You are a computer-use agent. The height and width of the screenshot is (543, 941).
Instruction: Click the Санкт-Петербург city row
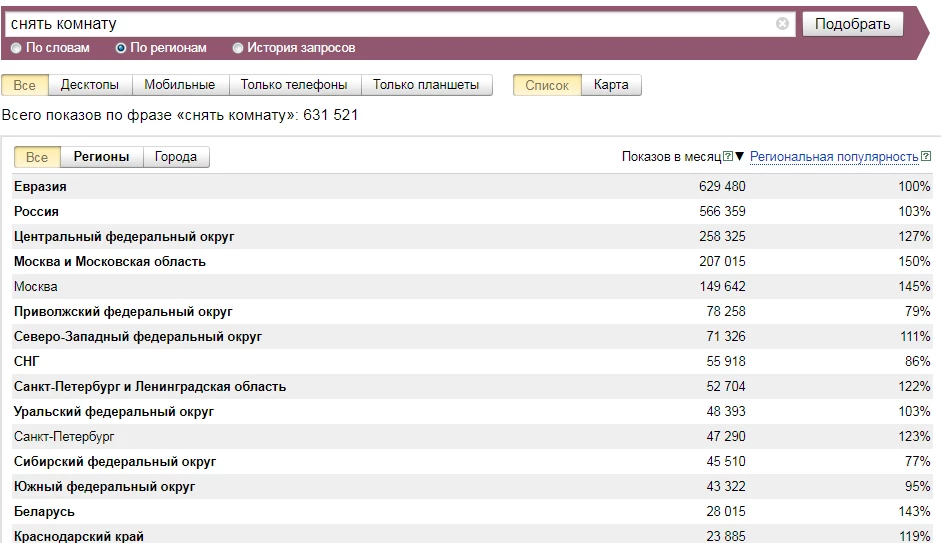(472, 436)
